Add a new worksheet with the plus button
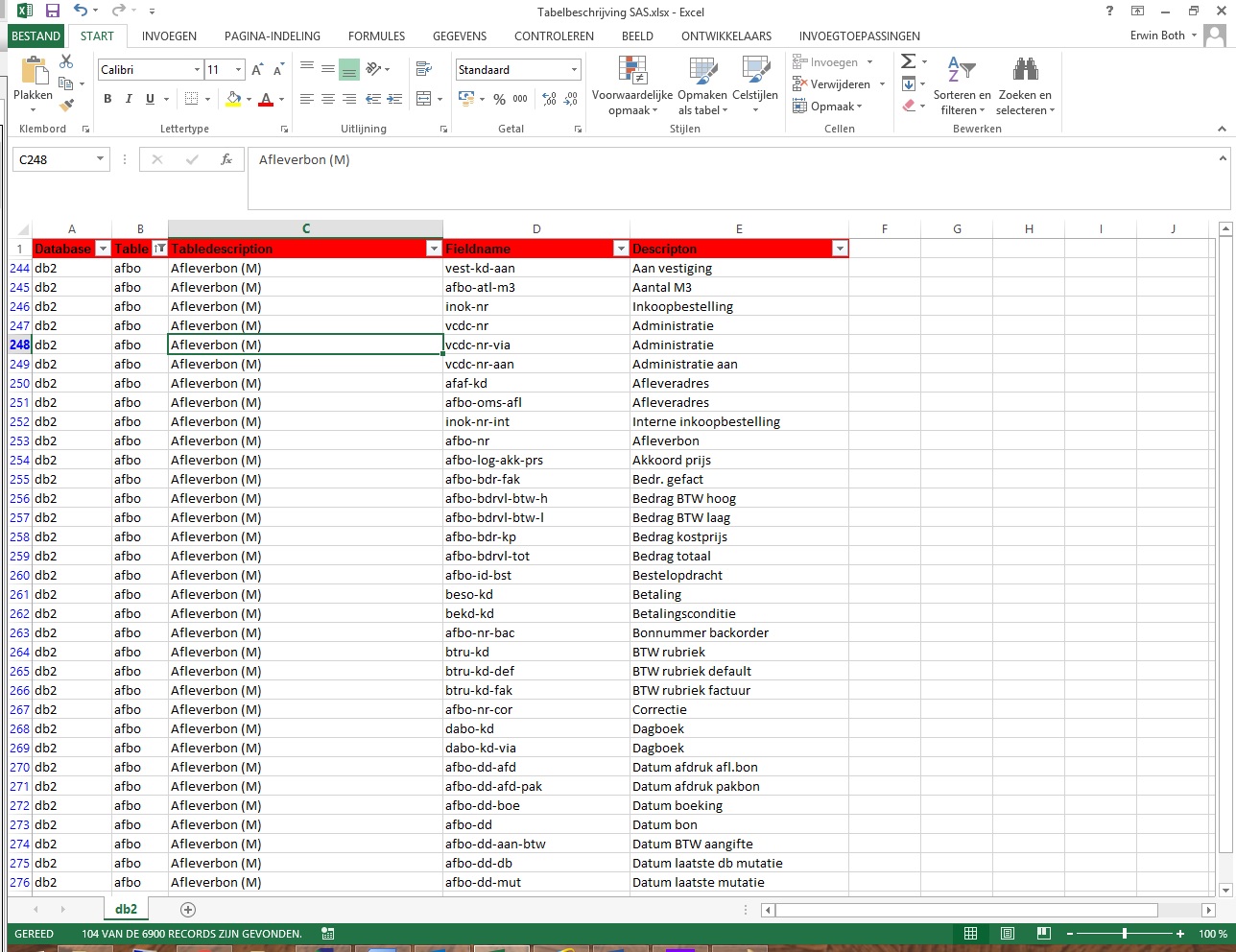Image resolution: width=1236 pixels, height=952 pixels. click(x=188, y=909)
